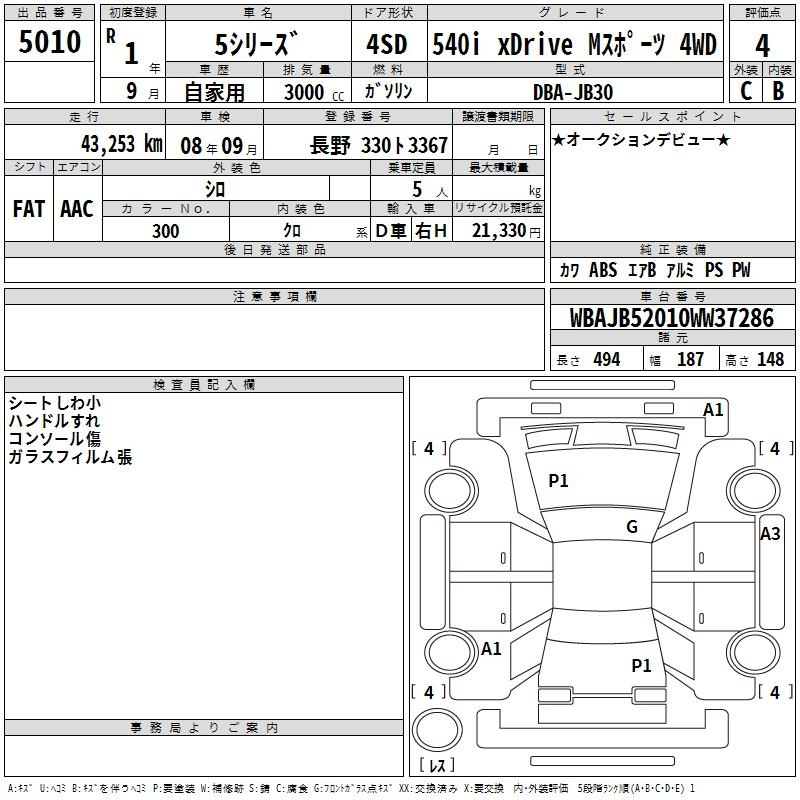Click the registration month value 9 月
The image size is (800, 800).
tap(142, 91)
